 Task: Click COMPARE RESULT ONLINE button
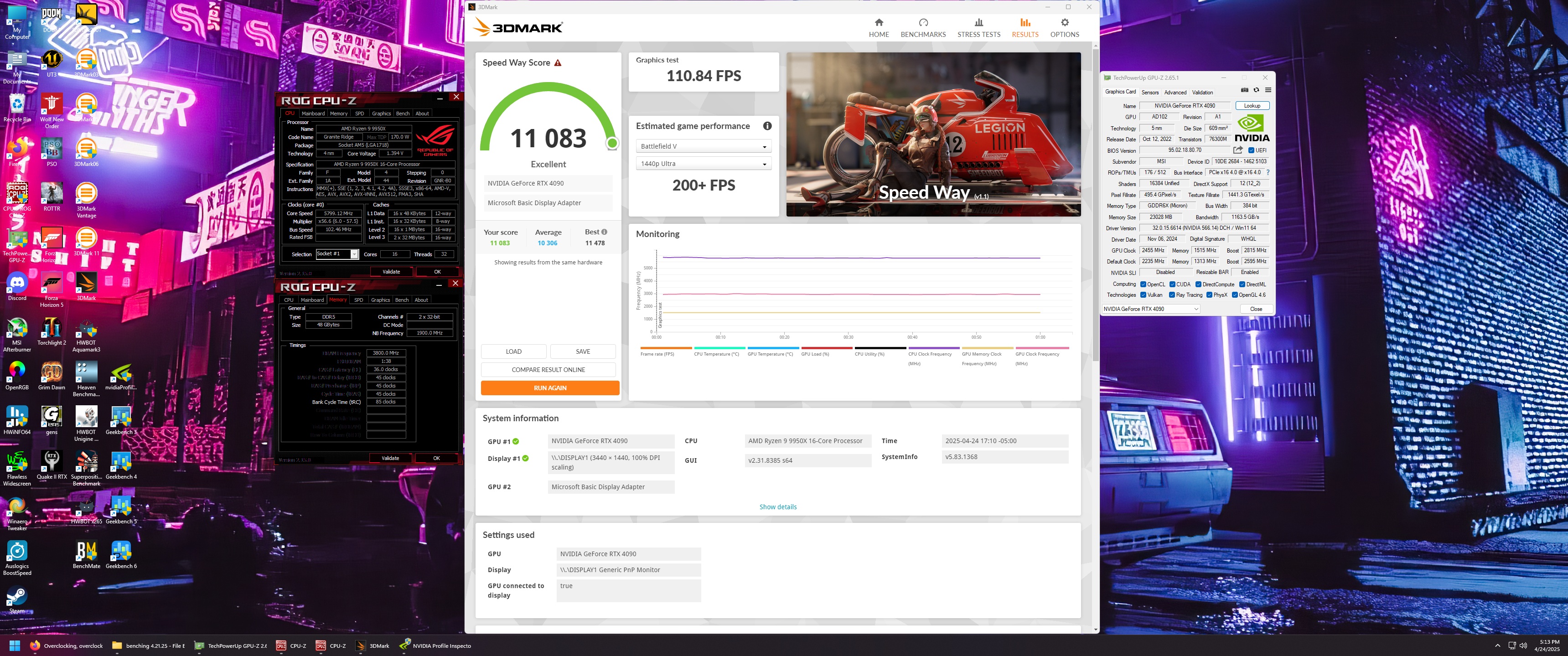pos(548,369)
